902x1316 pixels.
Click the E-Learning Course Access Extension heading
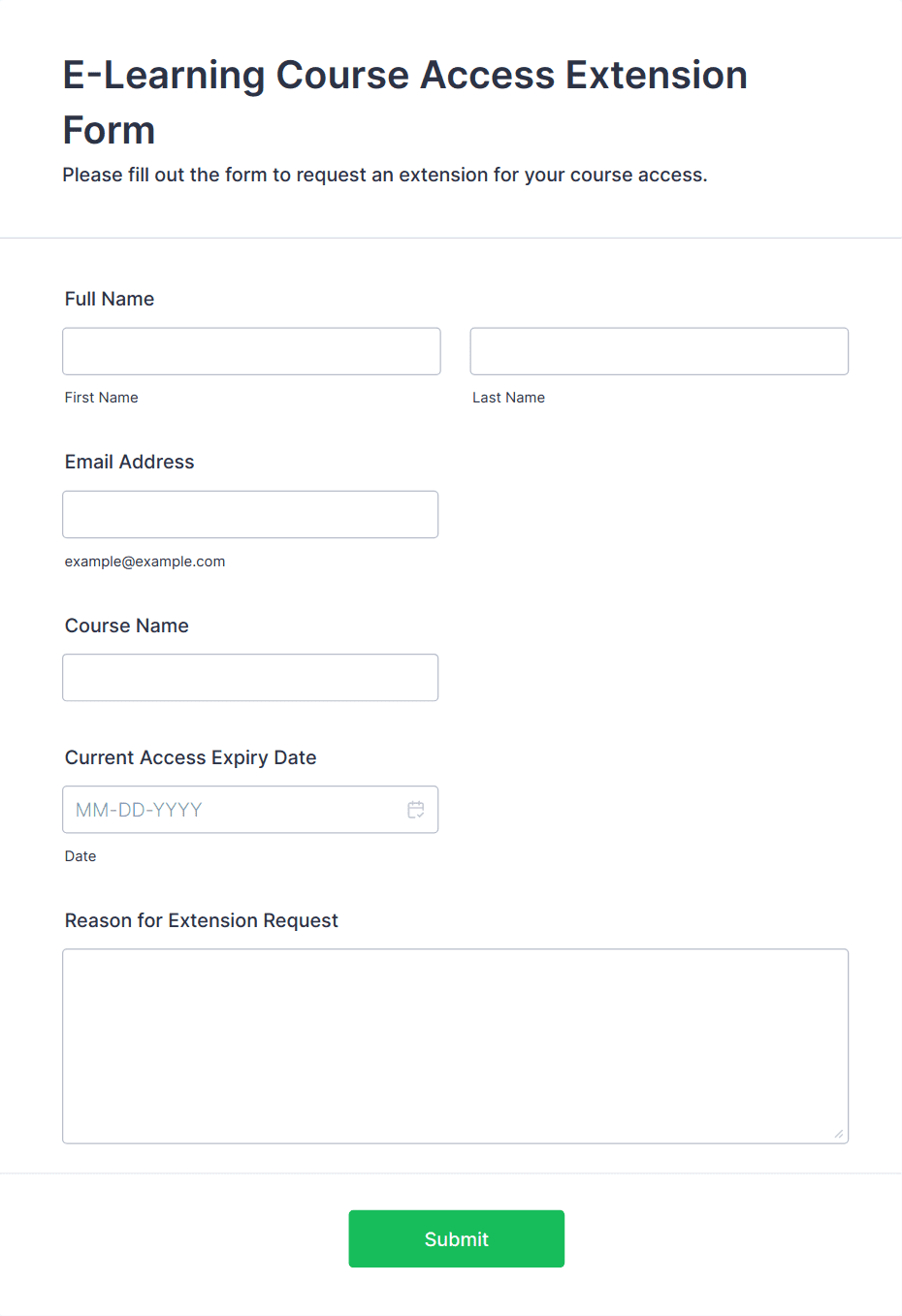[405, 102]
